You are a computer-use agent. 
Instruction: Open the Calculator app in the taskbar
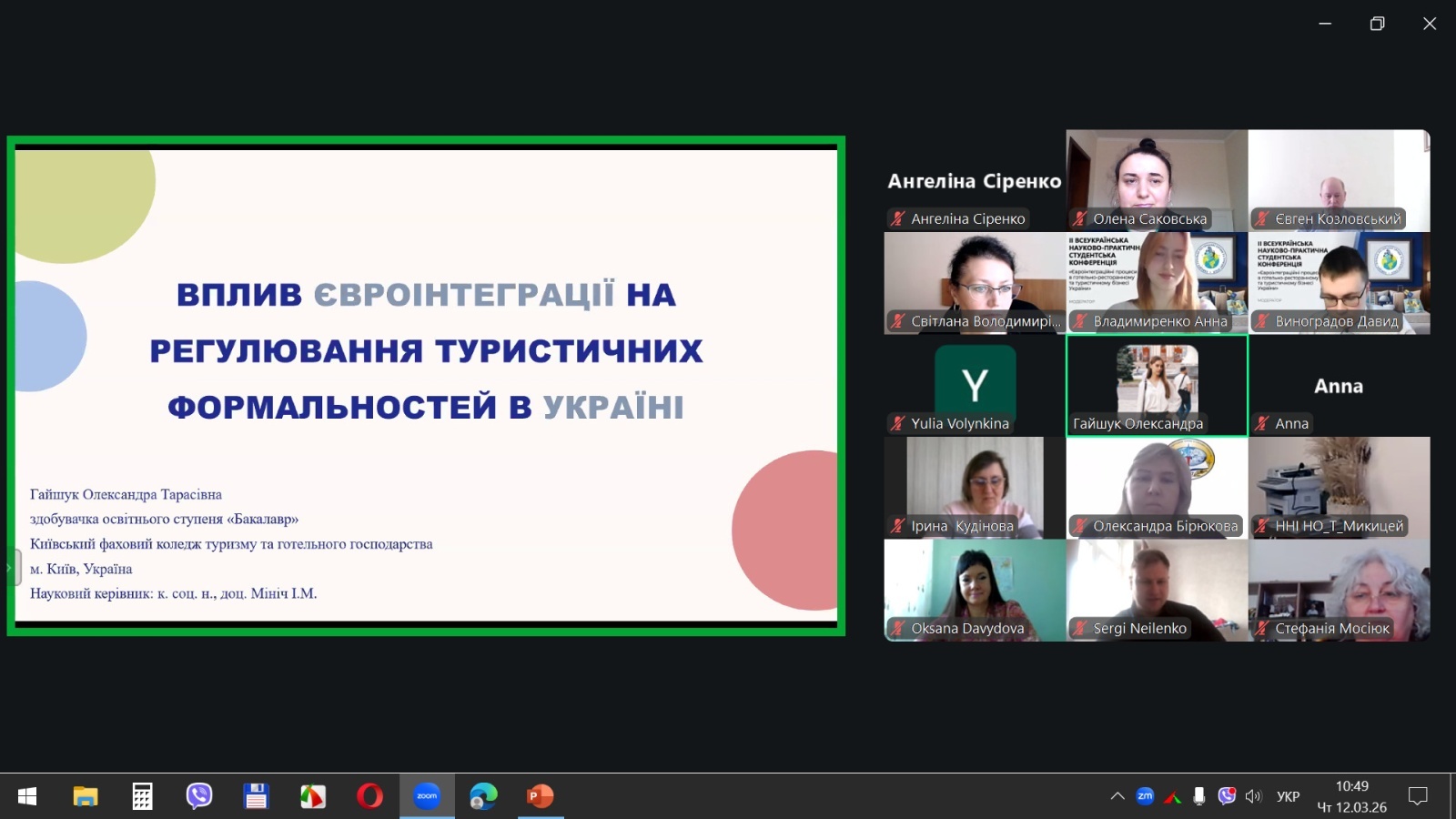pyautogui.click(x=142, y=796)
